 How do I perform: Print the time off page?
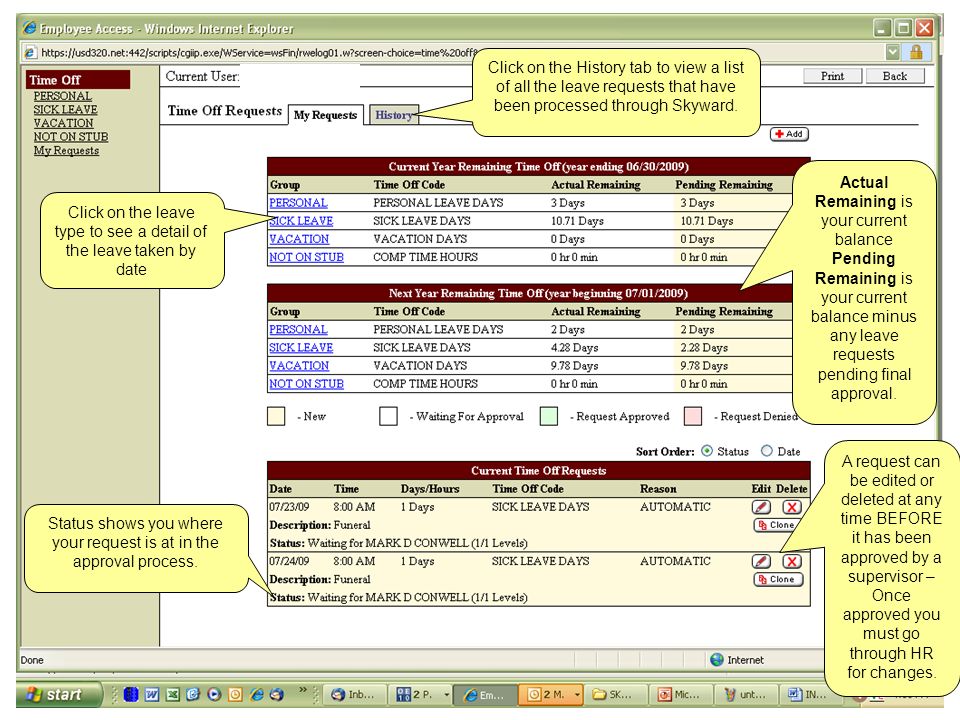833,76
